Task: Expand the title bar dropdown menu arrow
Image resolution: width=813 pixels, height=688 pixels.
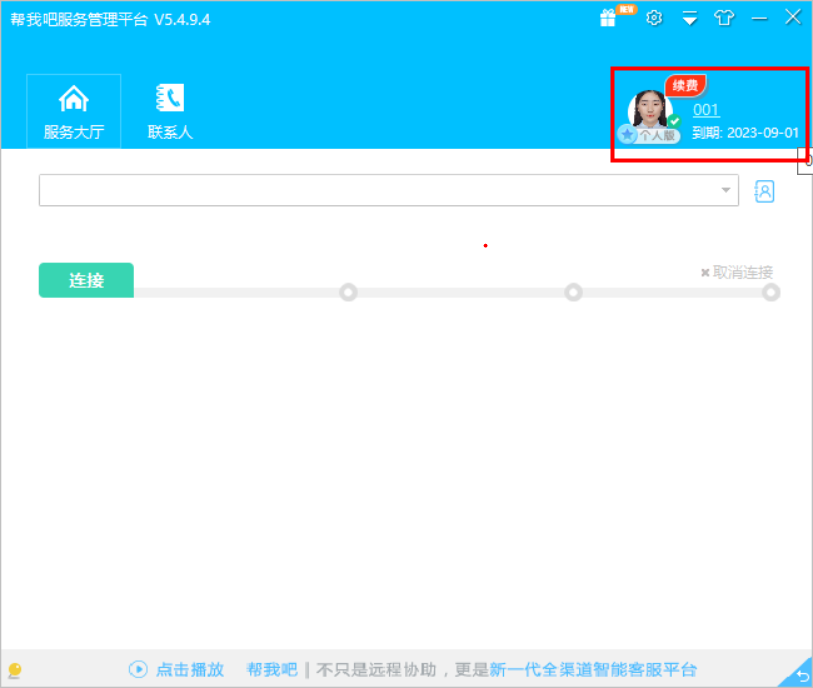Action: click(689, 19)
